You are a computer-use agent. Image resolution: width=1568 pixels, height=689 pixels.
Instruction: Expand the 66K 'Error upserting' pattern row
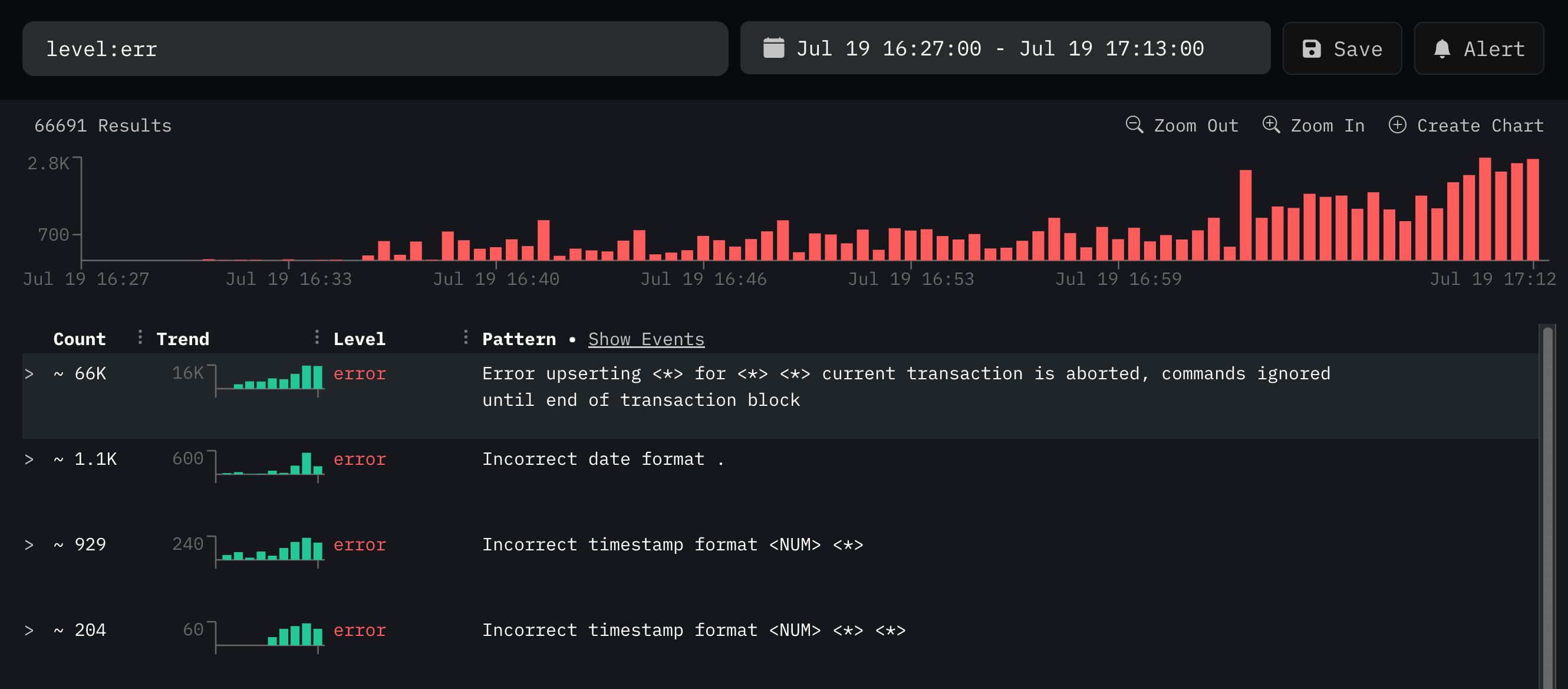point(29,374)
